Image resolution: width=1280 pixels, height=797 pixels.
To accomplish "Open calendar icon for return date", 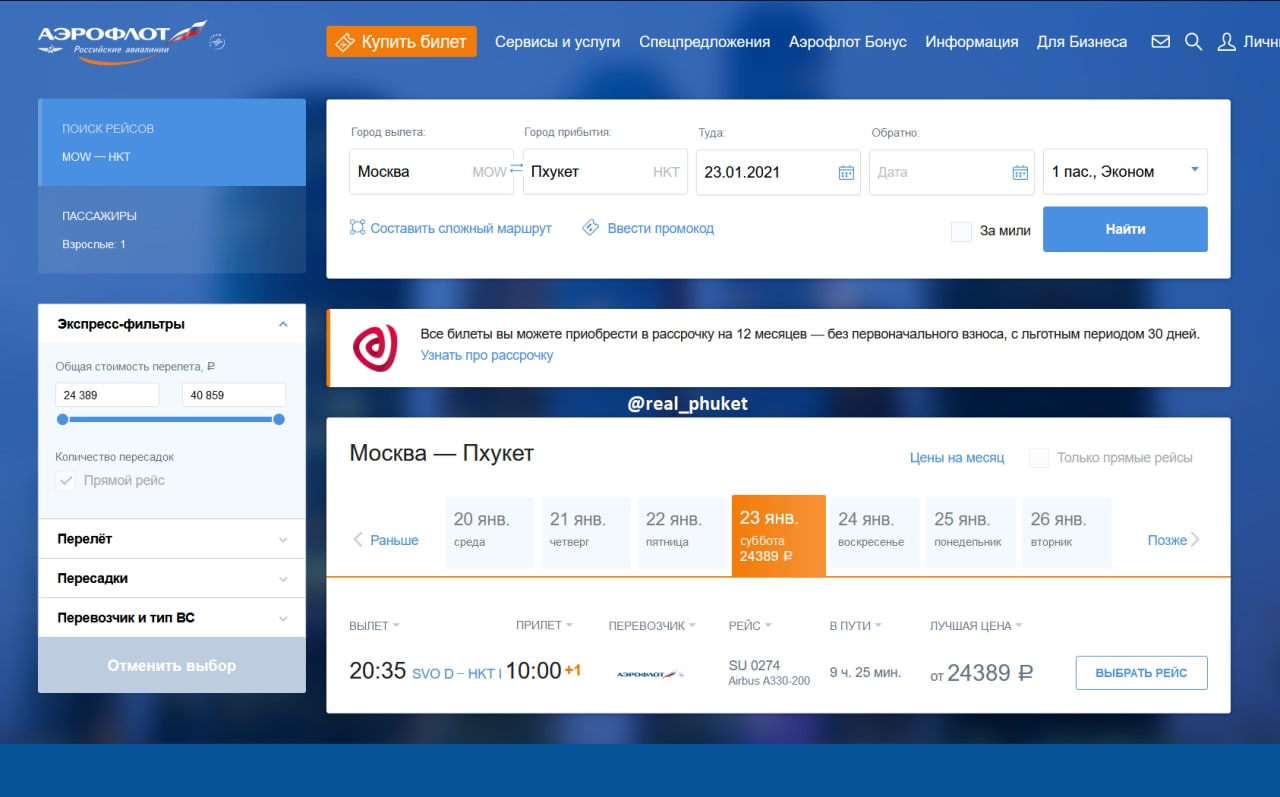I will point(1020,172).
